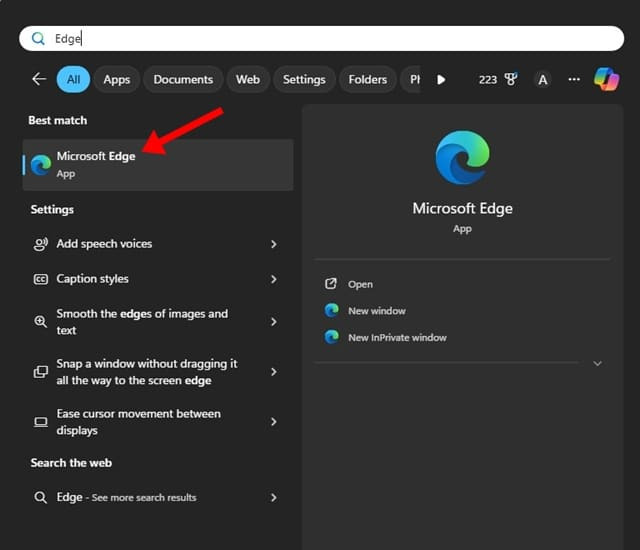Screen dimensions: 640x550
Task: Click into the search field containing Edge
Action: (x=322, y=38)
